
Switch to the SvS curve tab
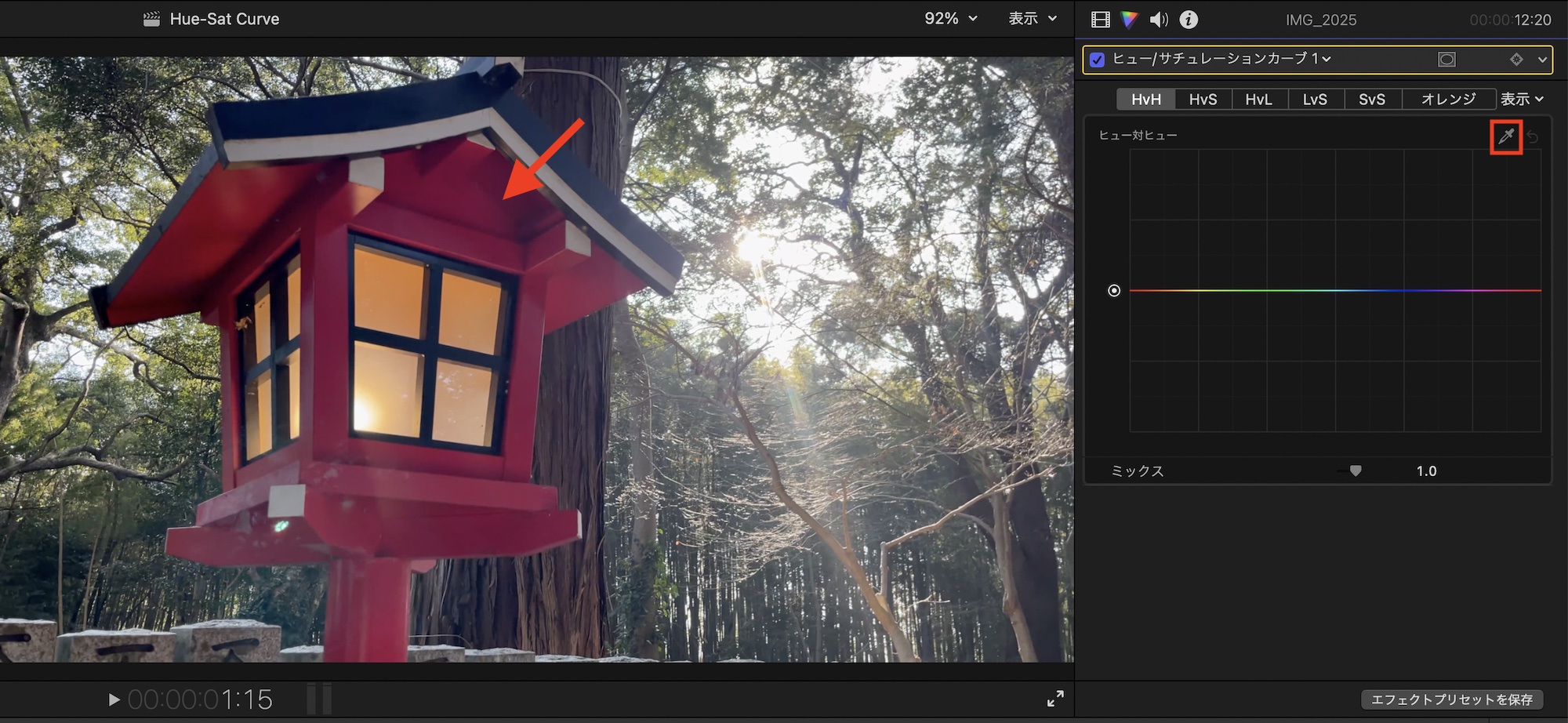[x=1372, y=100]
